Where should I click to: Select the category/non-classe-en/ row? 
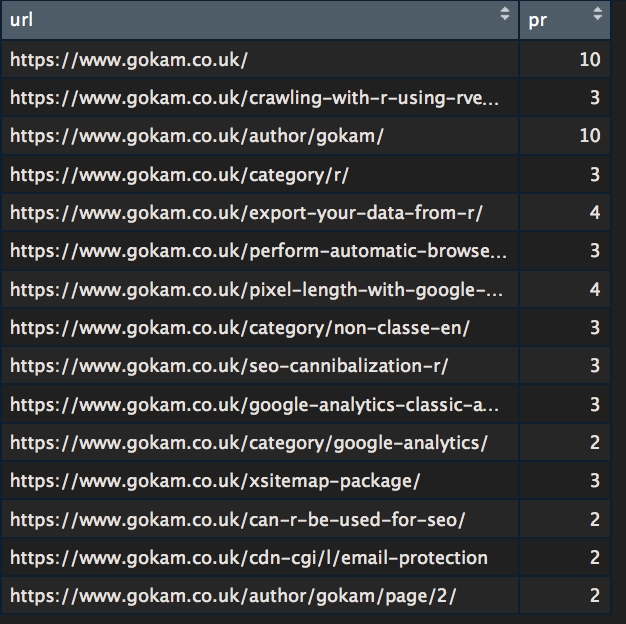click(x=239, y=328)
